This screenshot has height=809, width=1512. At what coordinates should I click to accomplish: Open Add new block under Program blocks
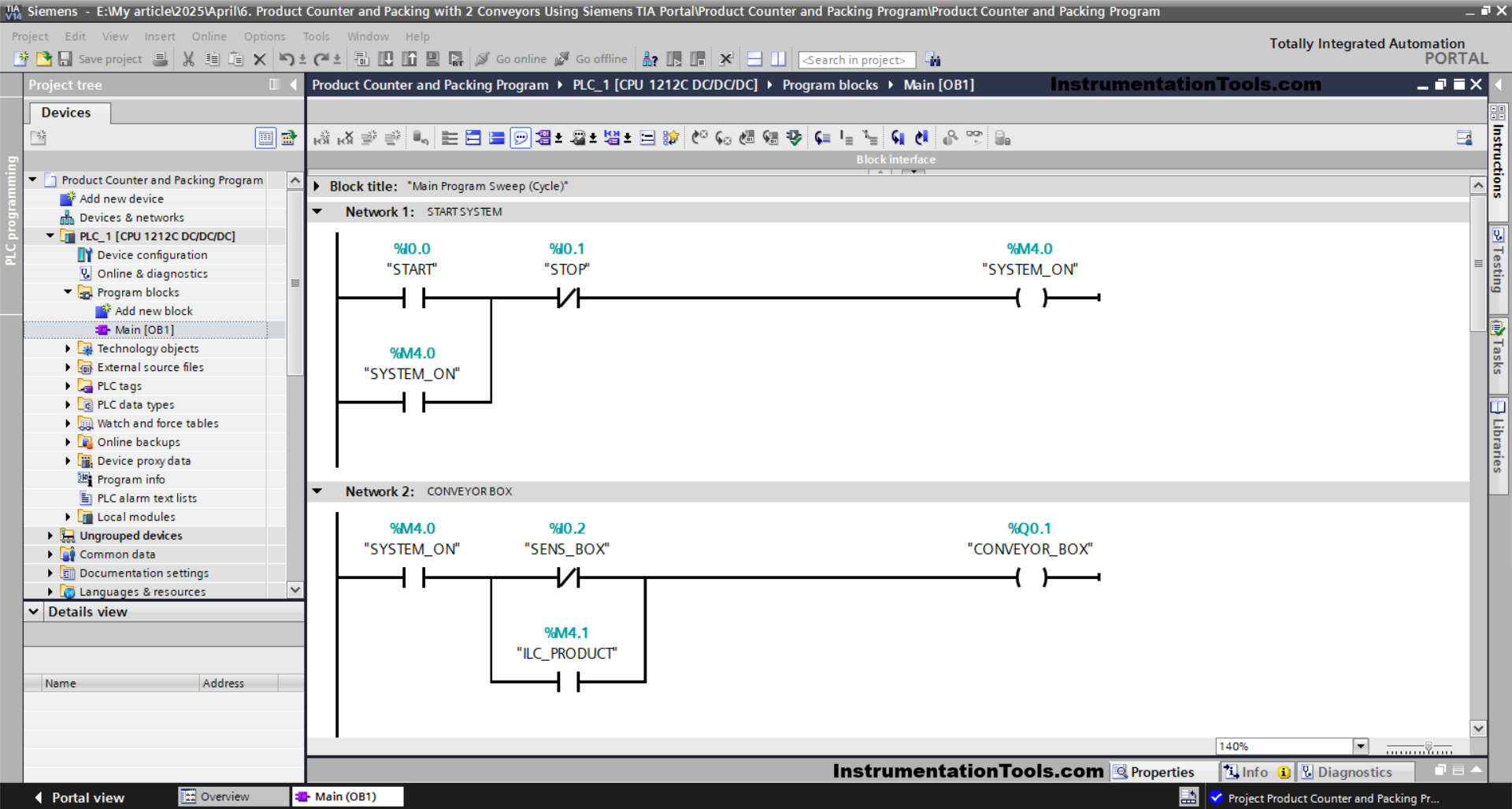tap(154, 310)
